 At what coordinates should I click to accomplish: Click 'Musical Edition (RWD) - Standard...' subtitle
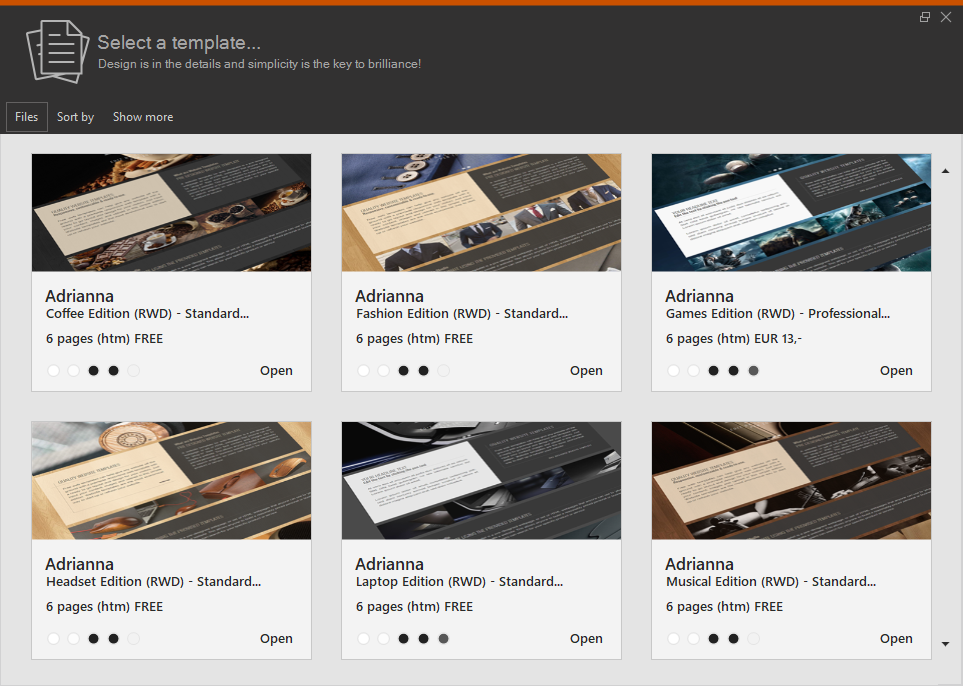click(771, 582)
